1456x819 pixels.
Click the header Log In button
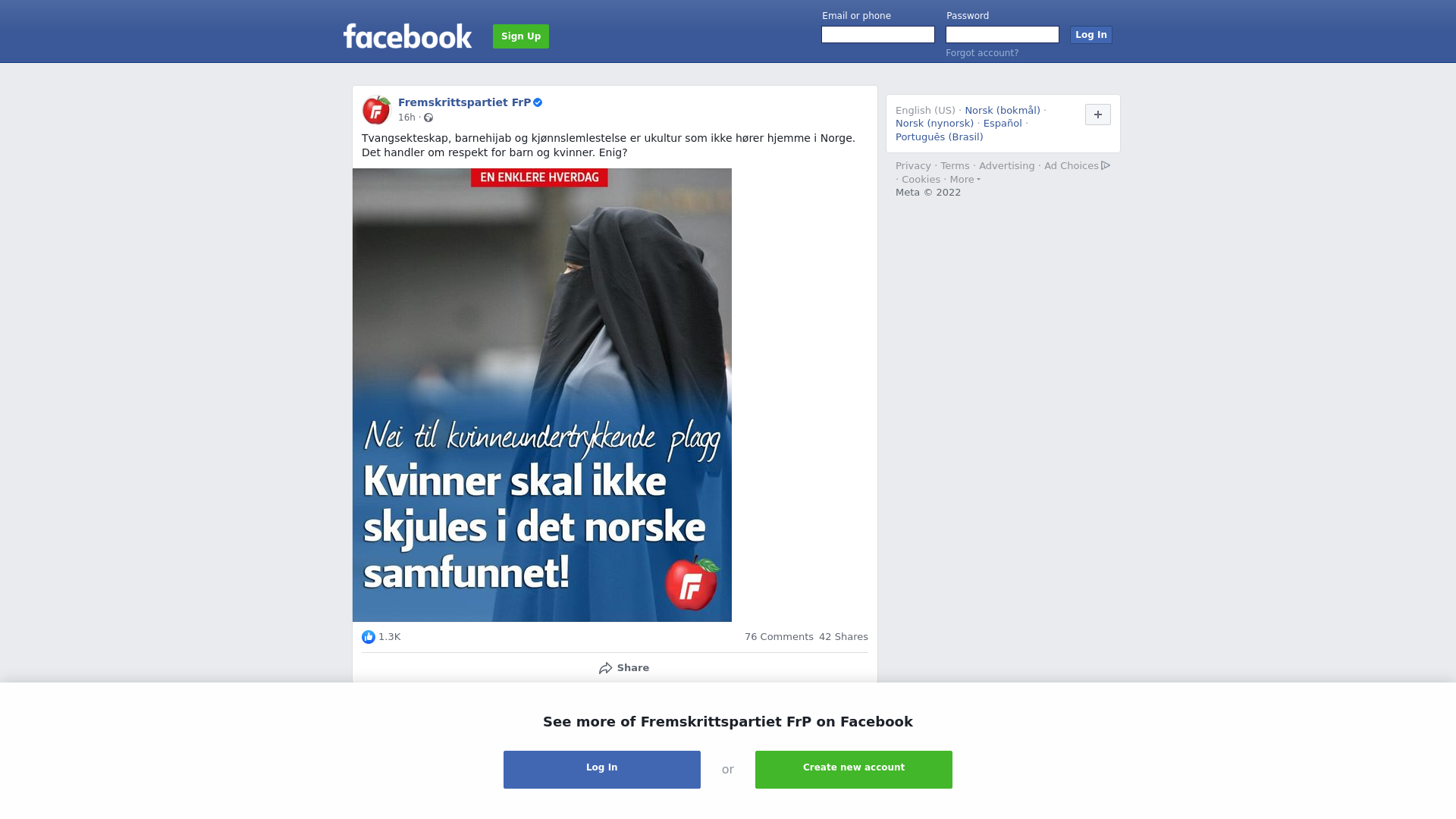pos(1091,35)
